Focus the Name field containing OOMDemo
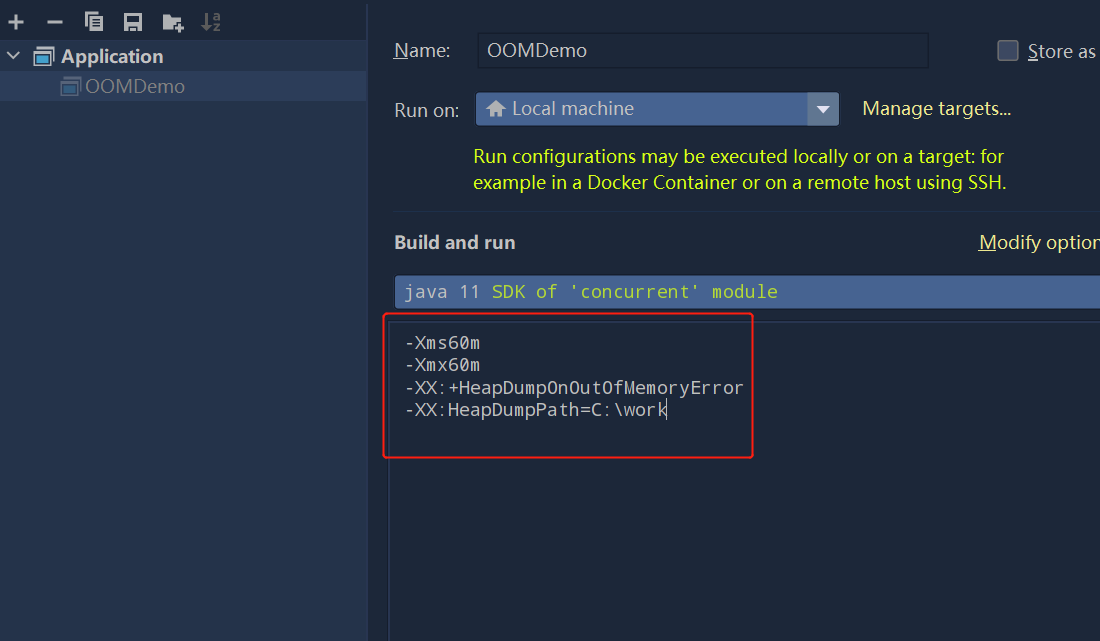This screenshot has width=1100, height=641. [x=702, y=51]
